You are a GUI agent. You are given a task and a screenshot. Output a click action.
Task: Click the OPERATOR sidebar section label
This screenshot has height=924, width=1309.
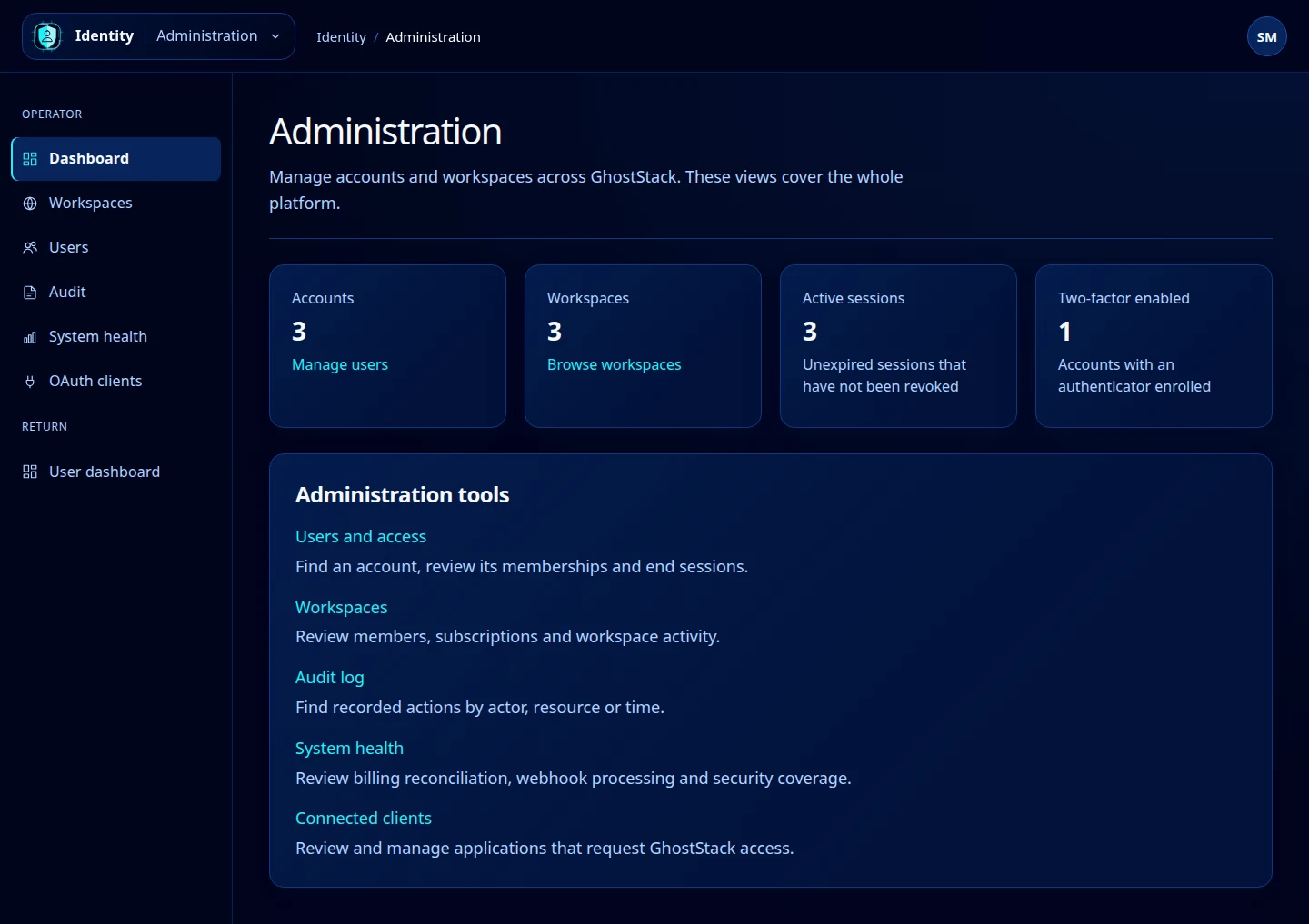pyautogui.click(x=52, y=114)
